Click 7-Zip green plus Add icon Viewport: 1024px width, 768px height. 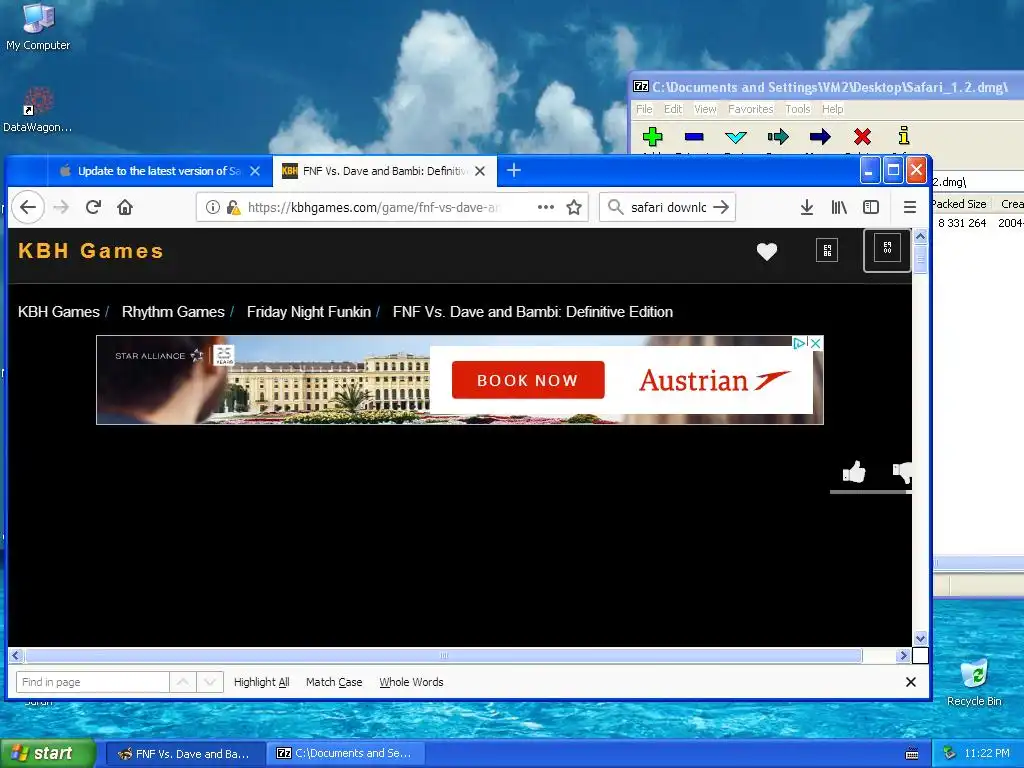click(652, 136)
